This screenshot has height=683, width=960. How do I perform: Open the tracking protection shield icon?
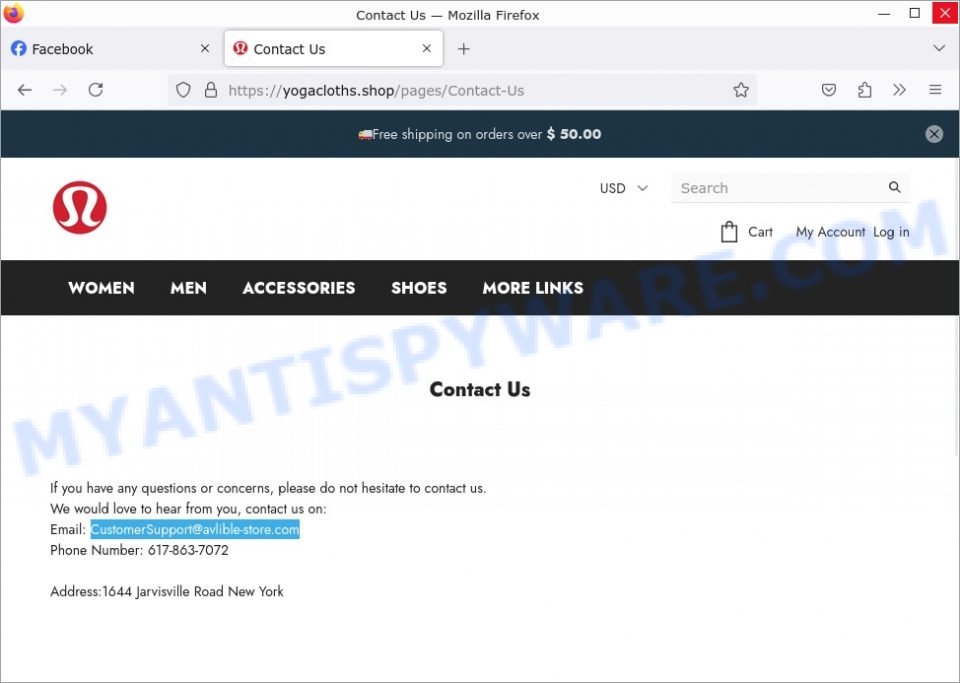click(183, 91)
